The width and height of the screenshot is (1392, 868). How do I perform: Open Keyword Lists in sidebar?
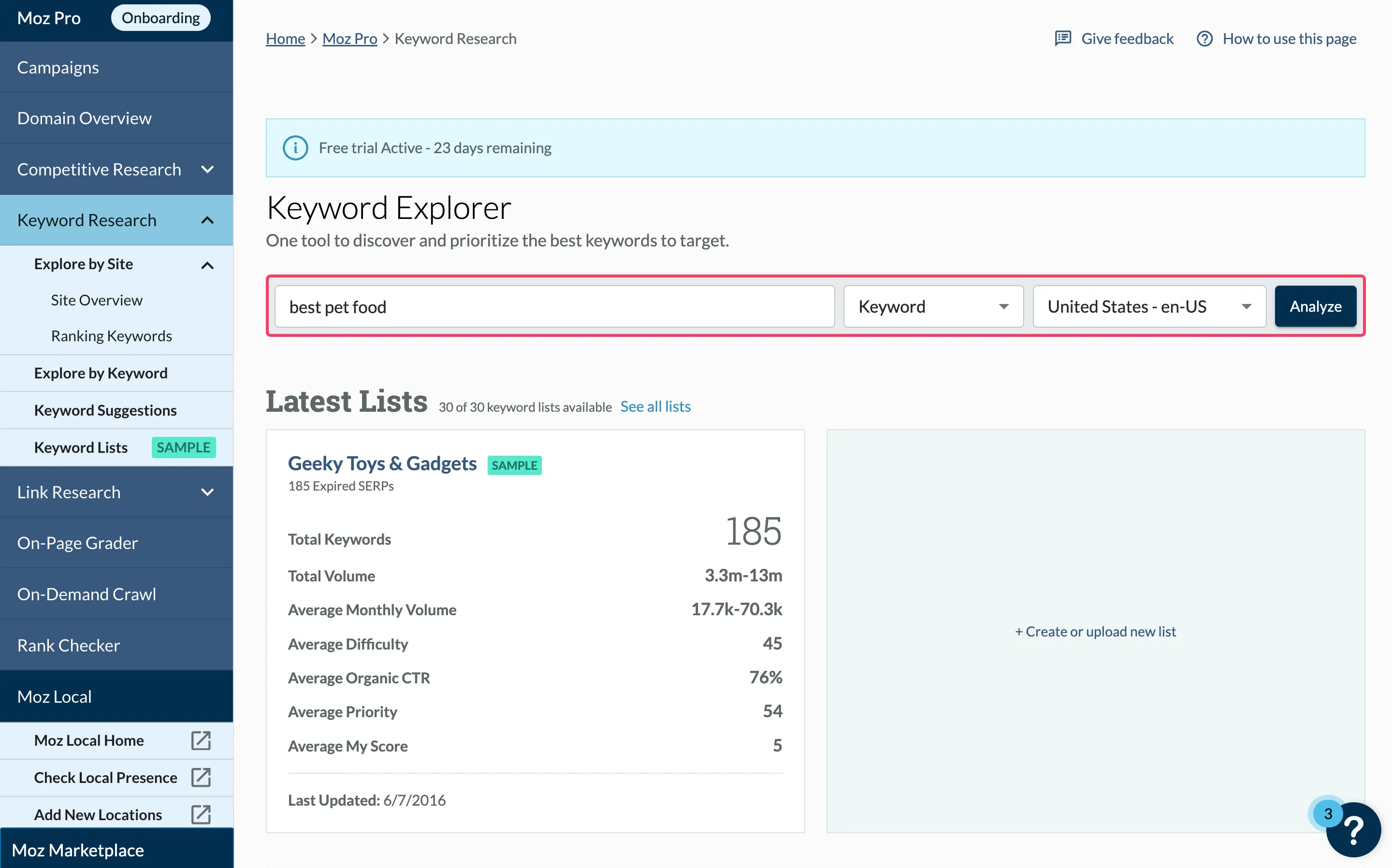(x=81, y=447)
